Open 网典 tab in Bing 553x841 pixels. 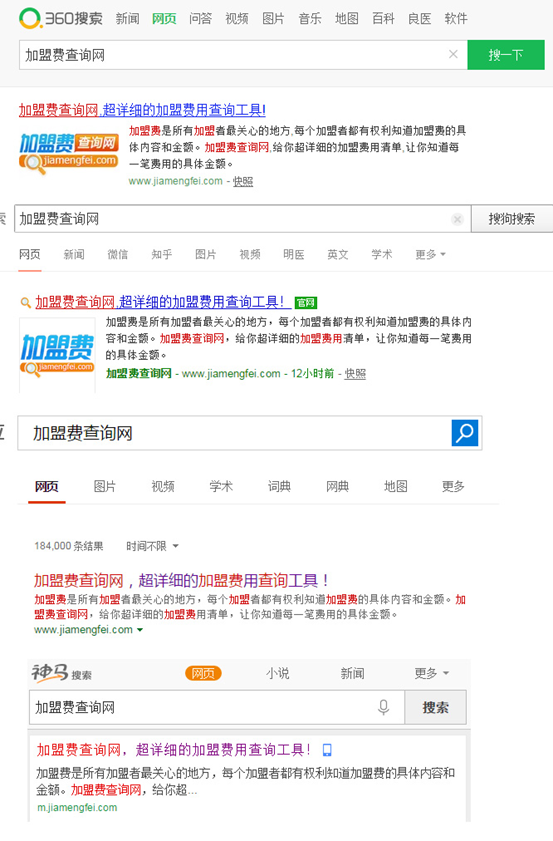pyautogui.click(x=337, y=486)
